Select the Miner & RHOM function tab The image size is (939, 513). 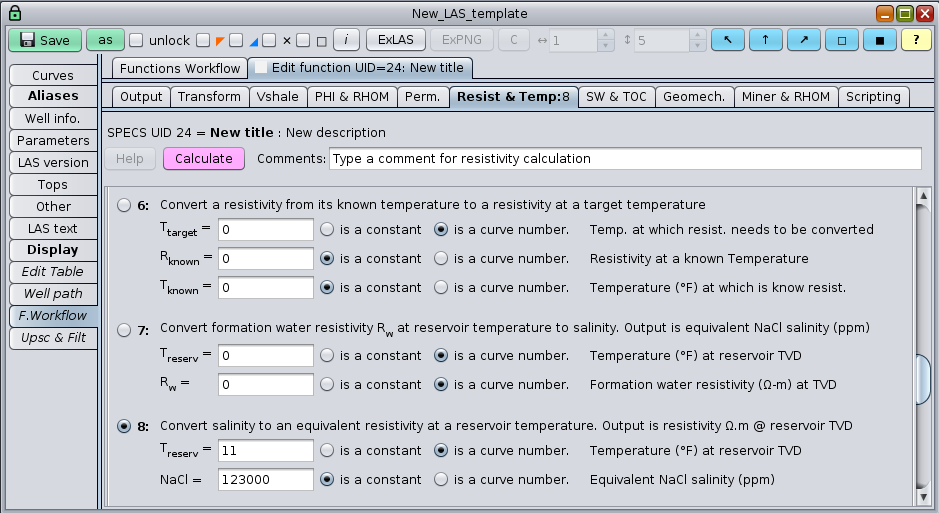point(786,97)
